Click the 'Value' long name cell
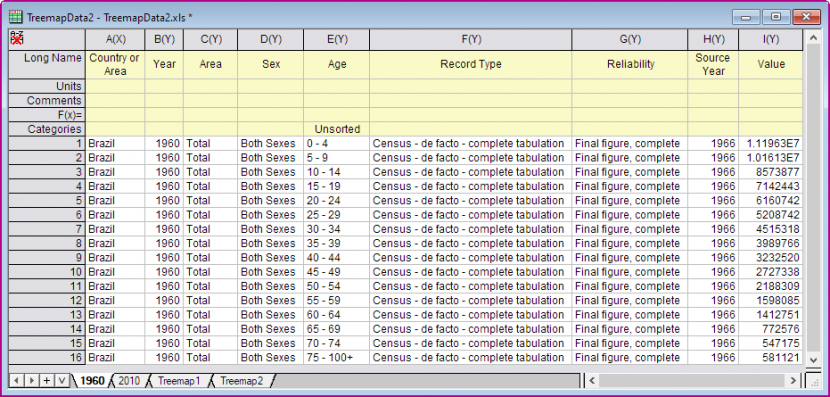The height and width of the screenshot is (397, 830). pos(771,65)
